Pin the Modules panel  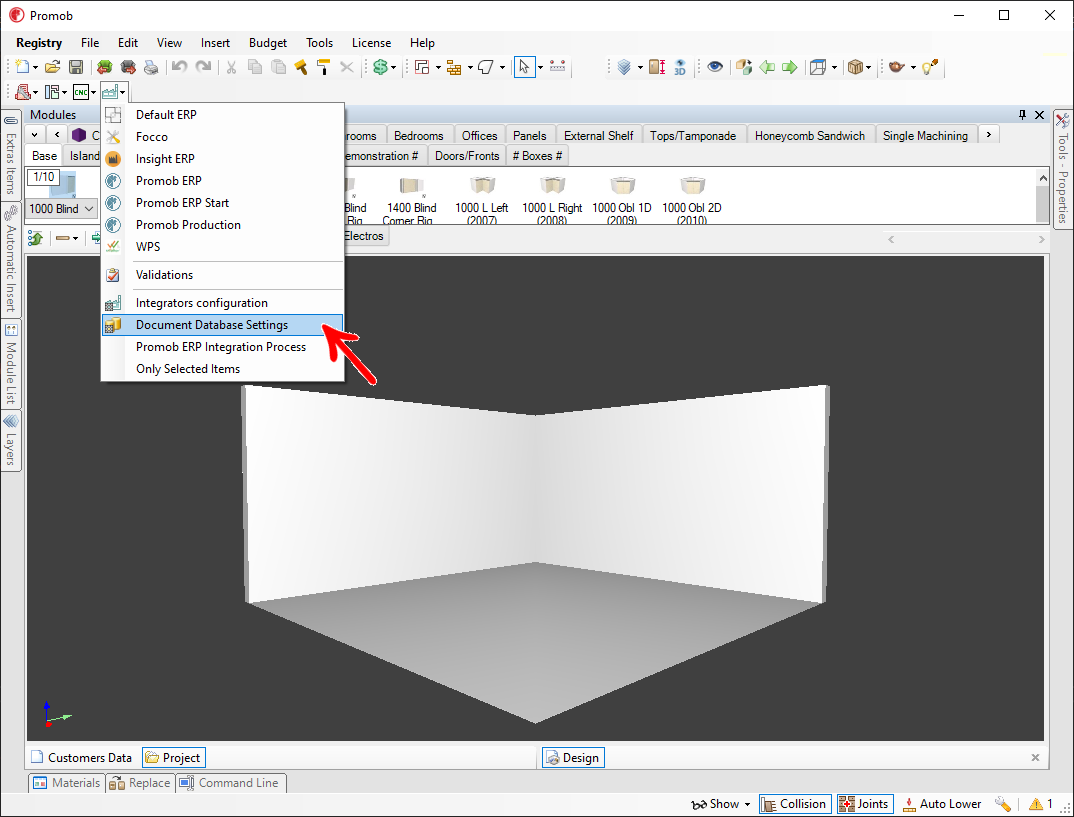1023,114
